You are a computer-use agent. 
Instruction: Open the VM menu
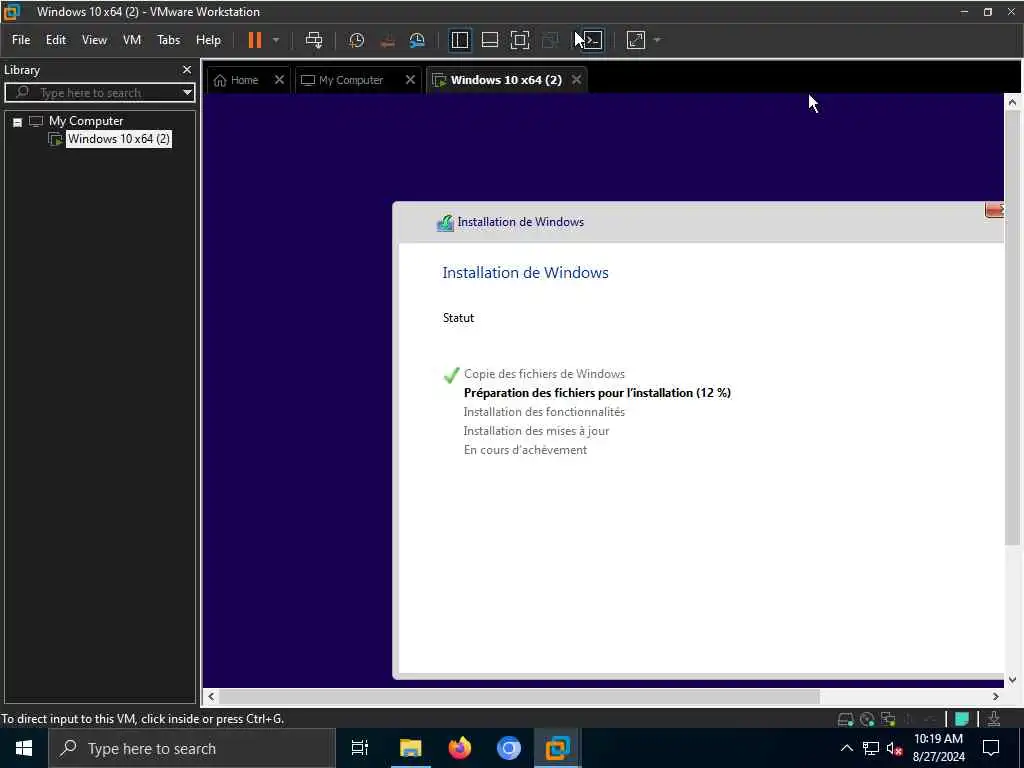(132, 40)
